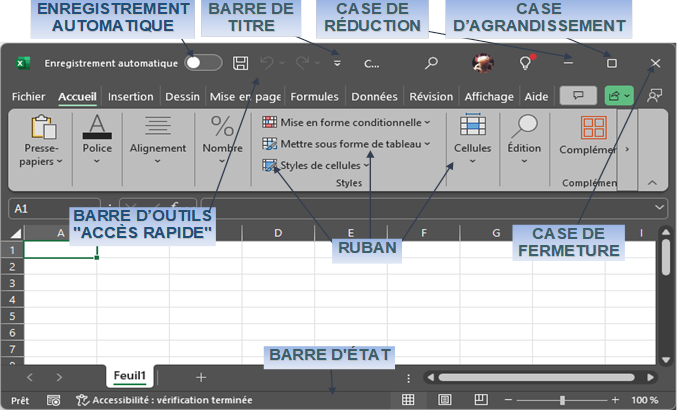The image size is (678, 412).
Task: Click the Undo arrow icon
Action: [x=267, y=63]
